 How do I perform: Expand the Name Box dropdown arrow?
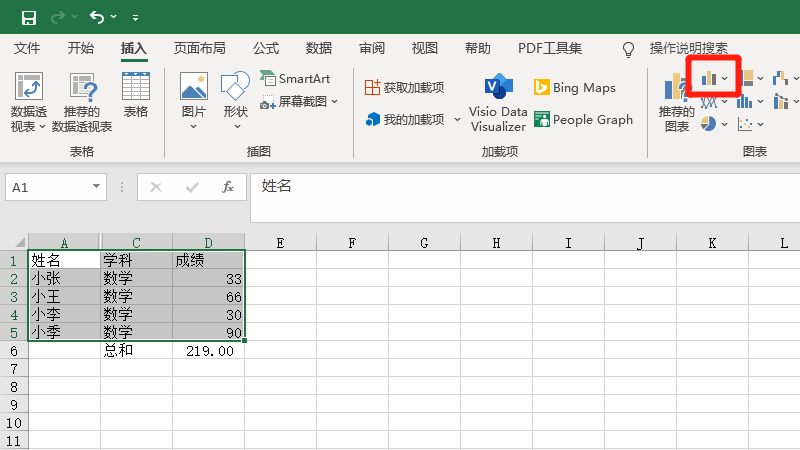[97, 186]
